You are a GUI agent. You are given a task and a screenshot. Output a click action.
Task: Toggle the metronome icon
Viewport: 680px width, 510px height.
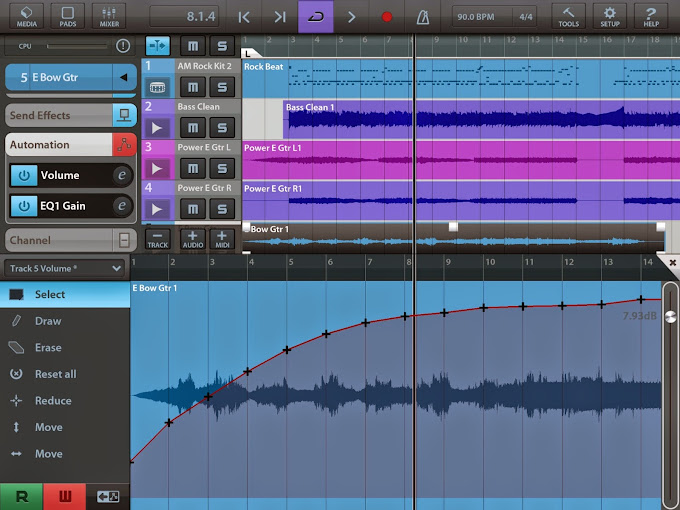tap(423, 17)
